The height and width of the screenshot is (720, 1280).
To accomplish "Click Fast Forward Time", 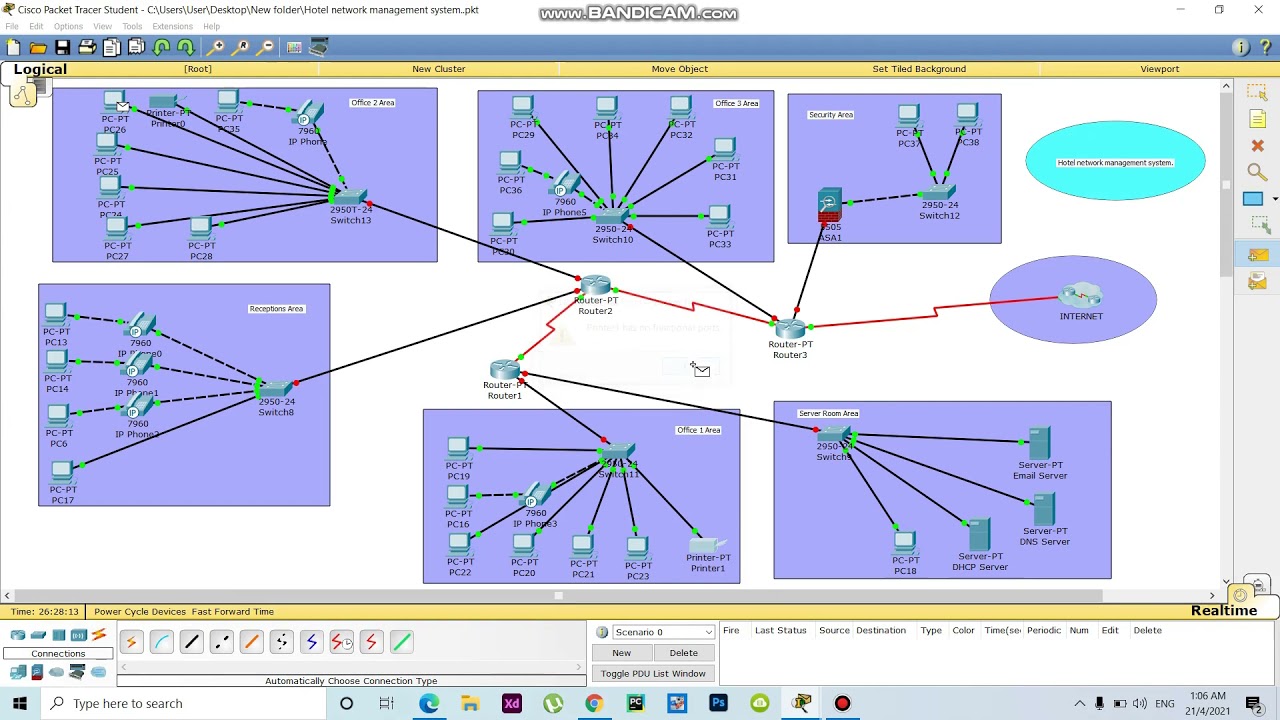I will coord(233,611).
